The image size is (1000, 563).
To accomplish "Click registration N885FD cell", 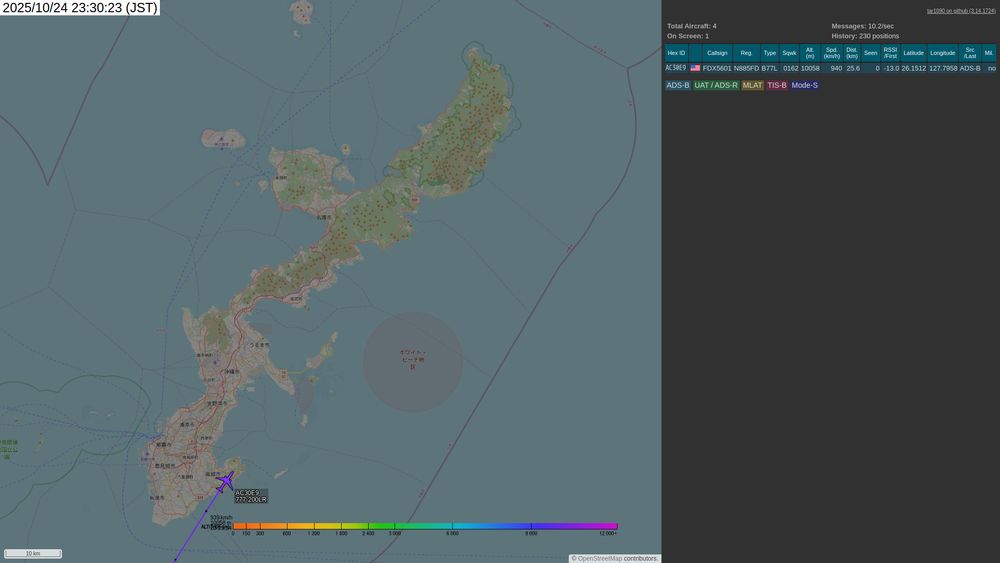I will pyautogui.click(x=746, y=68).
